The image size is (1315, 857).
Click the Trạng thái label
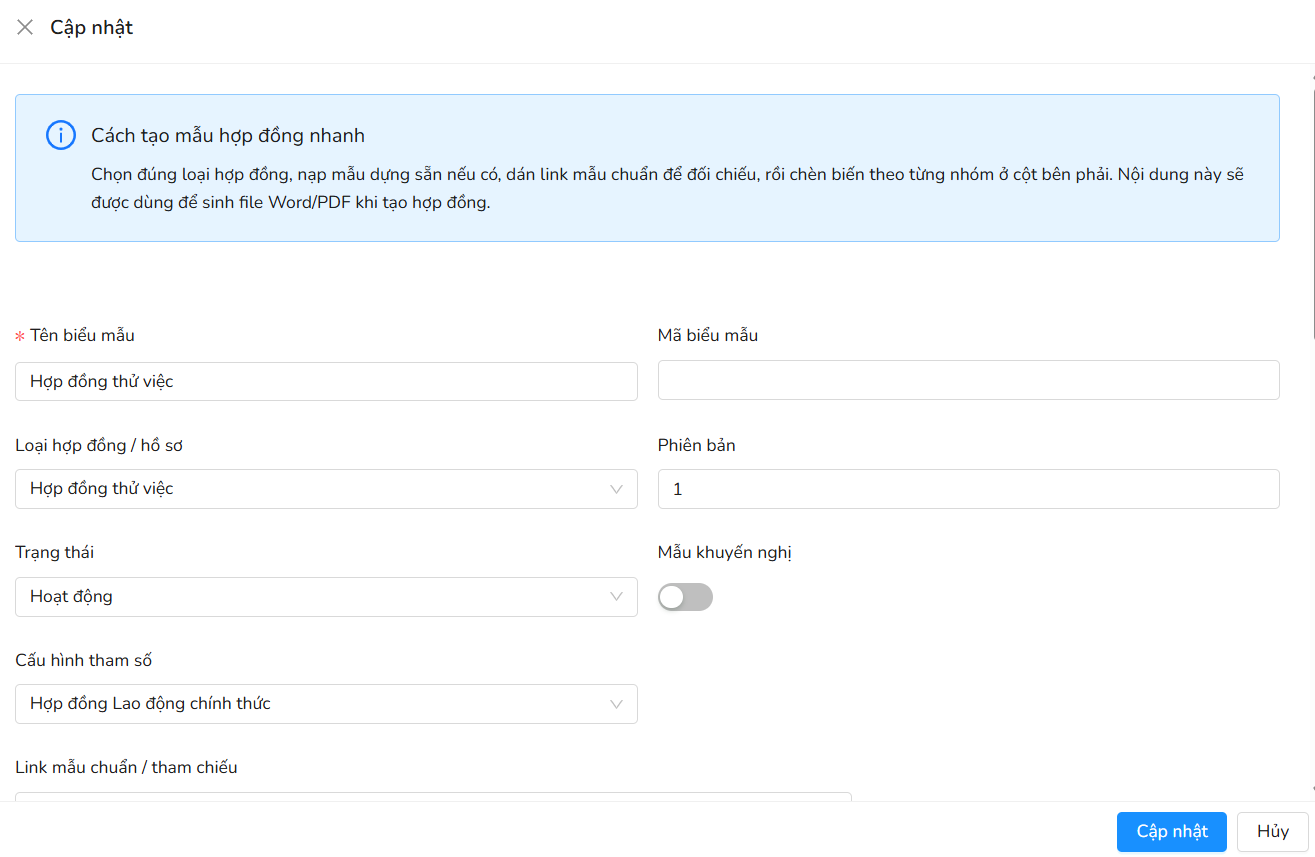click(x=55, y=552)
